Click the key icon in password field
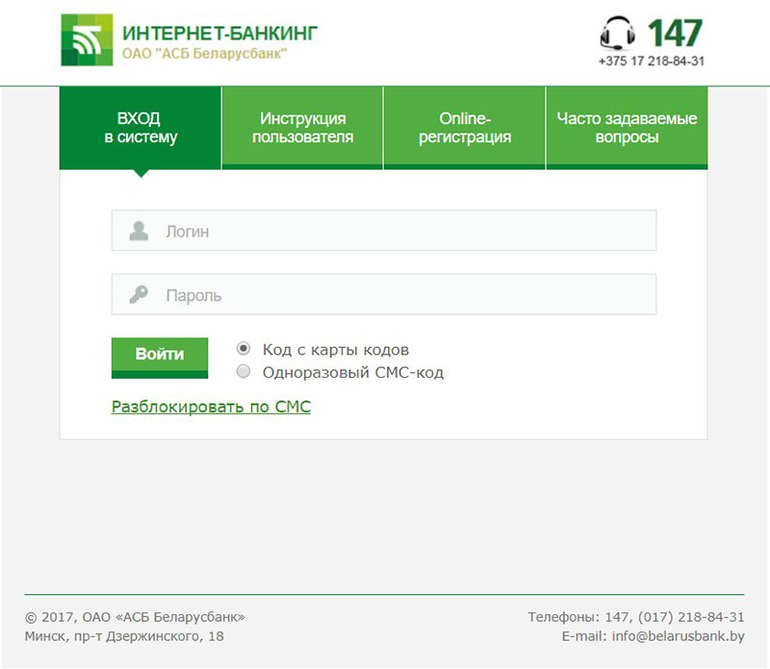The height and width of the screenshot is (669, 770). [138, 294]
